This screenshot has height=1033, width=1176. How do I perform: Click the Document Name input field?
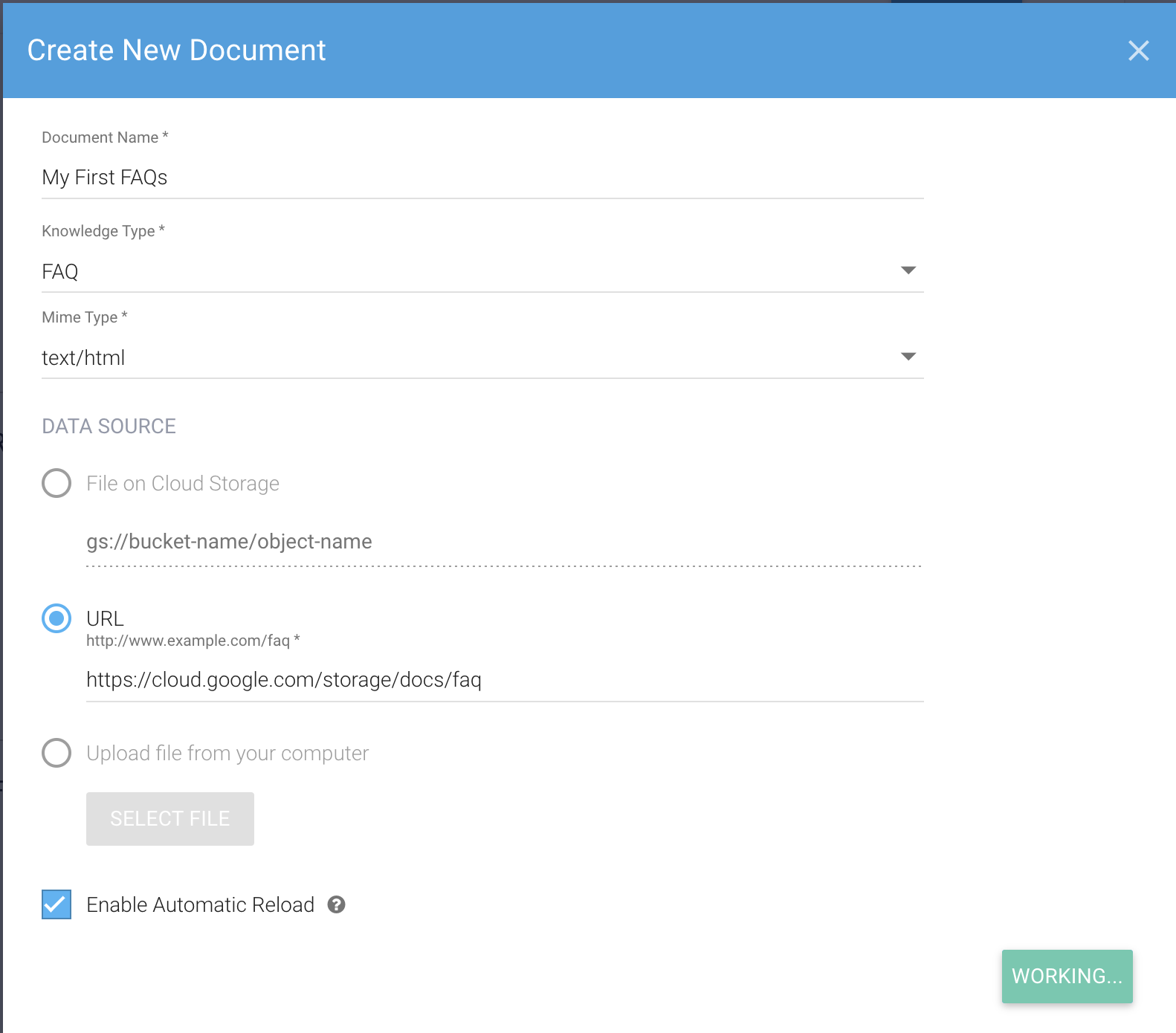482,178
